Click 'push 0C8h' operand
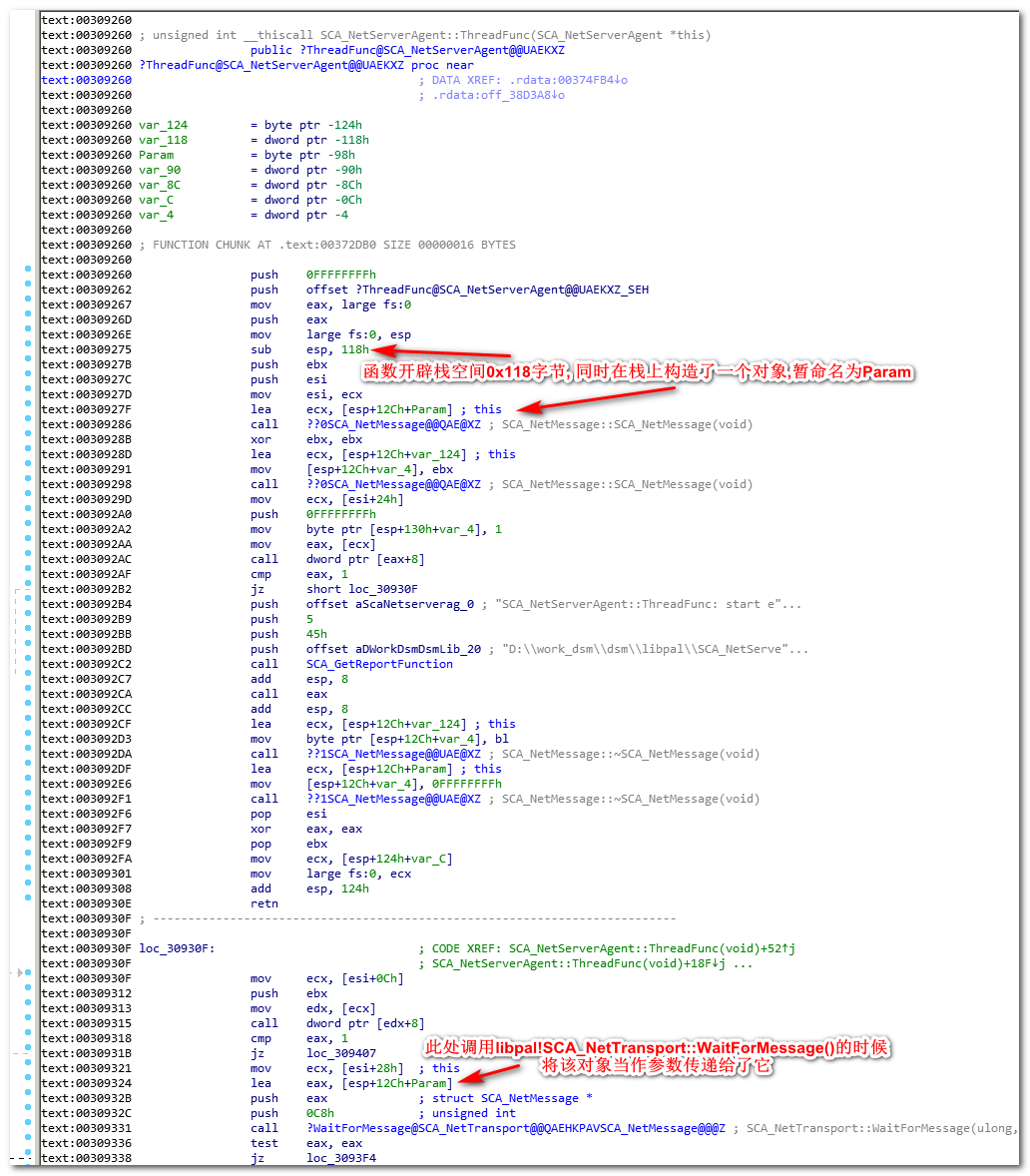Screen dimensions: 1030x1176 tap(320, 1115)
